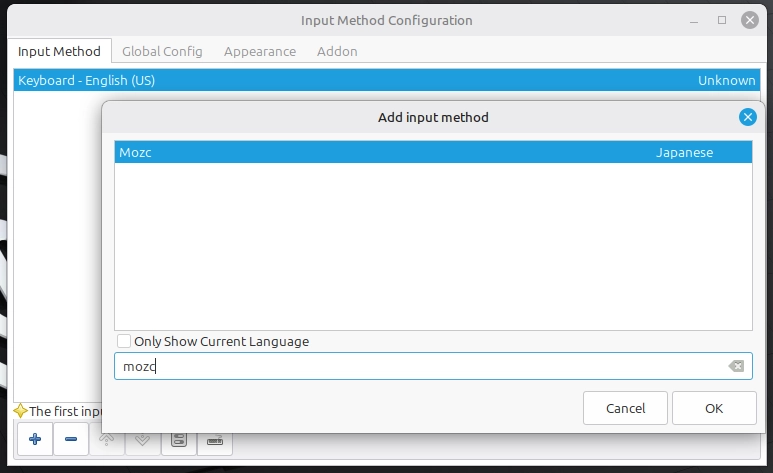This screenshot has width=773, height=473.
Task: Open the Addon tab
Action: pos(337,51)
